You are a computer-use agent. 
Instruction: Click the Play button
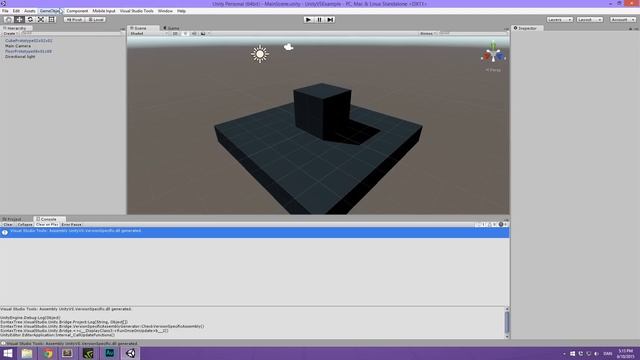(309, 20)
